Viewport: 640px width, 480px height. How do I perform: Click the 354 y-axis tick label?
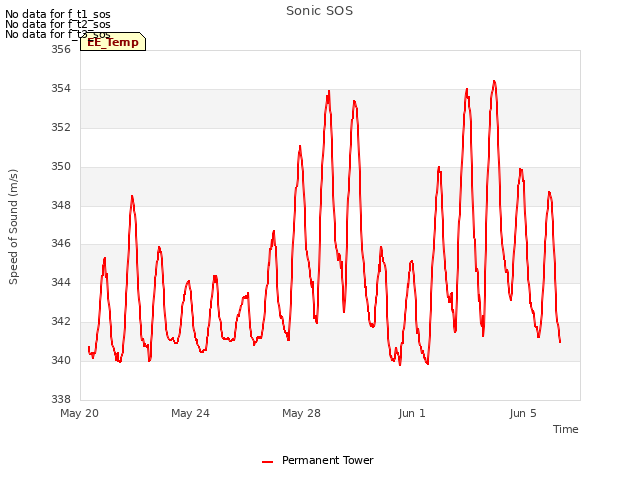click(x=61, y=89)
